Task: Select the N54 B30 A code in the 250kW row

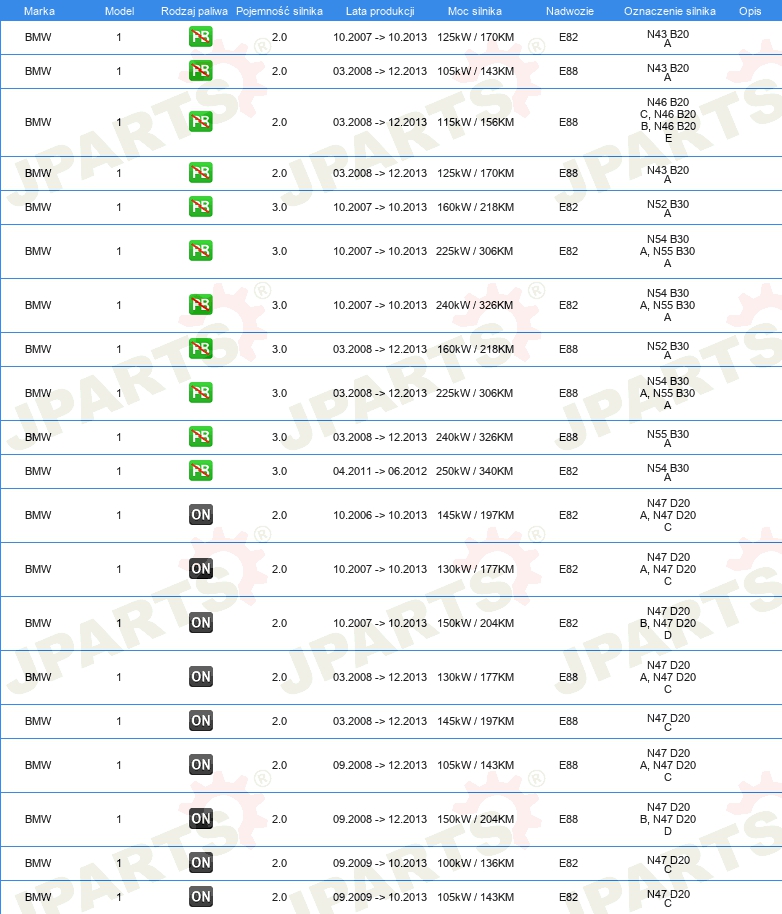Action: (x=668, y=472)
